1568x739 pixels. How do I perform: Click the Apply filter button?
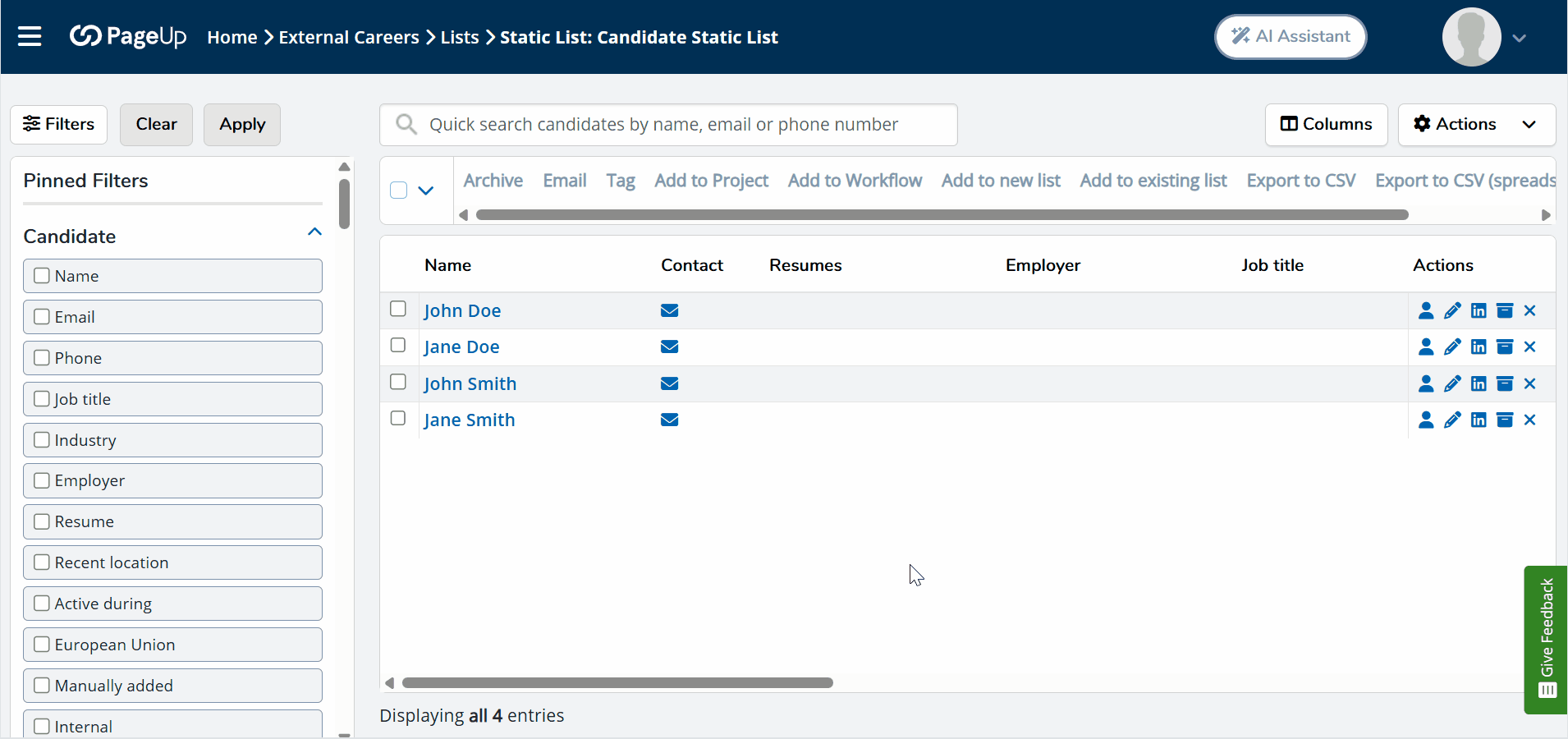coord(241,124)
